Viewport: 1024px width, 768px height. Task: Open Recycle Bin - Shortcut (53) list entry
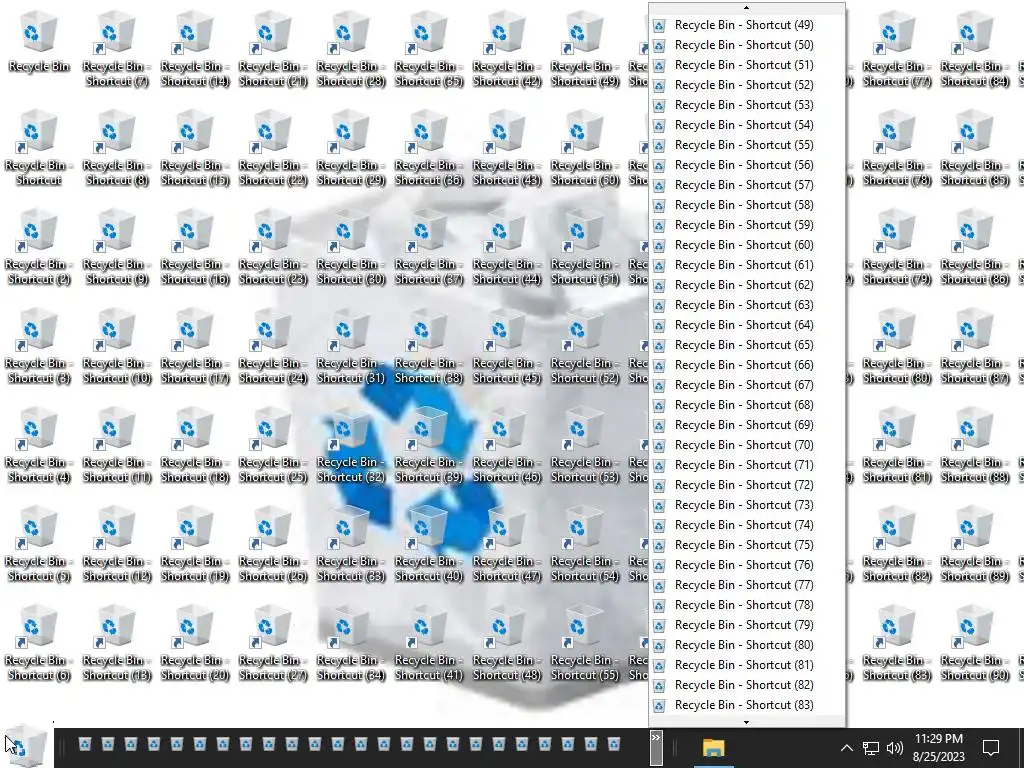pyautogui.click(x=746, y=105)
